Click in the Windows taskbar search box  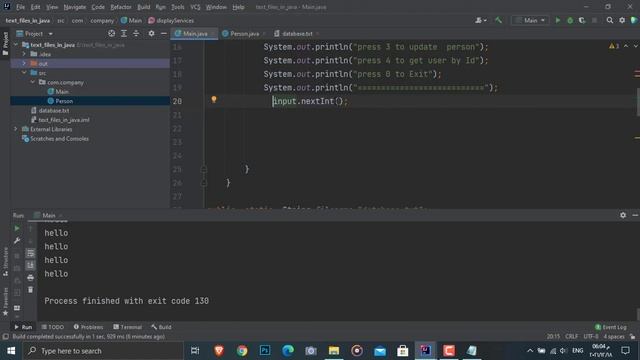[x=103, y=351]
